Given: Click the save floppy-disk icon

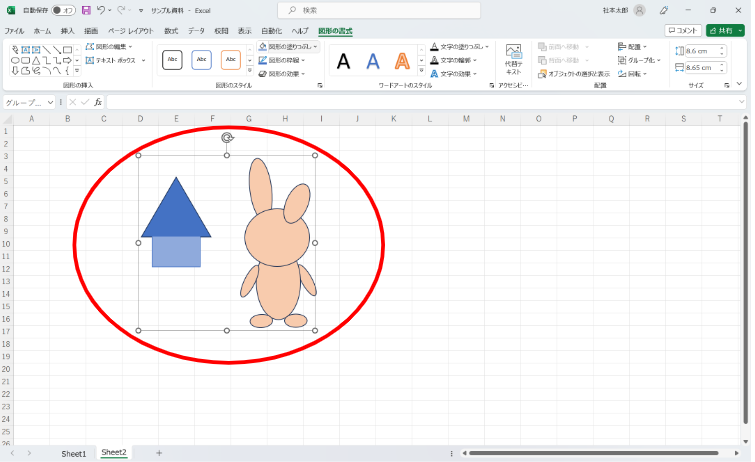Looking at the screenshot, I should (86, 10).
